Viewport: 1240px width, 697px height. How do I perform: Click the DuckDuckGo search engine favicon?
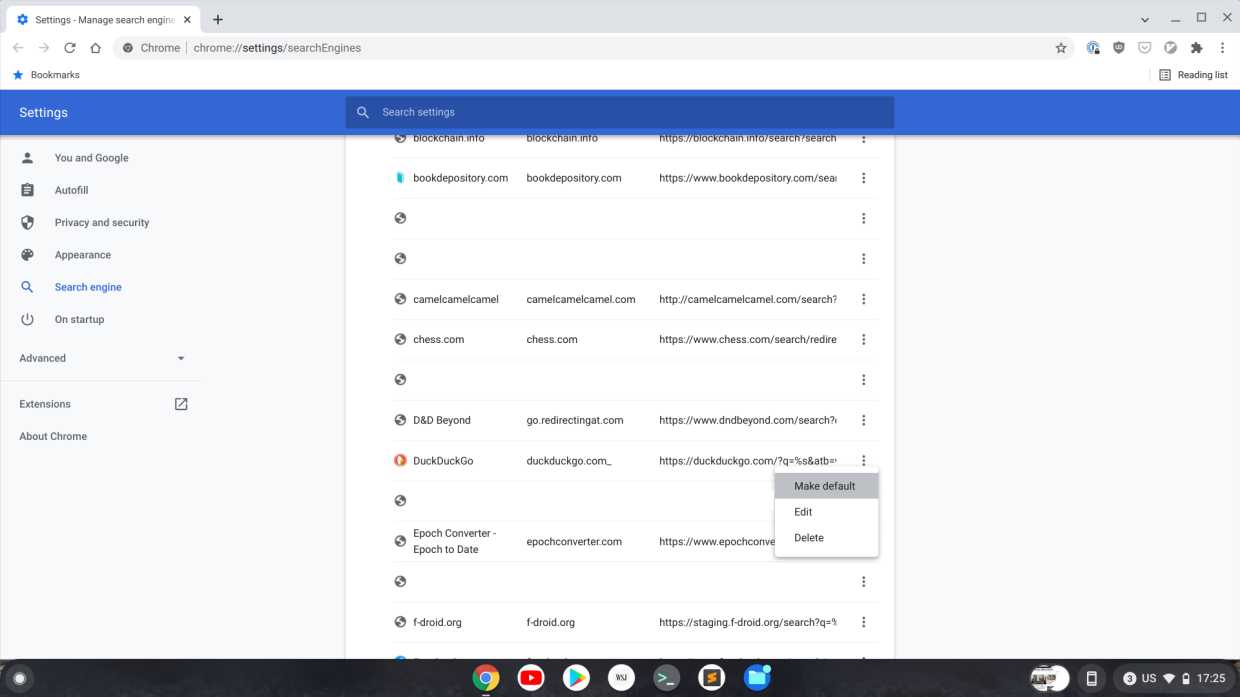[399, 460]
